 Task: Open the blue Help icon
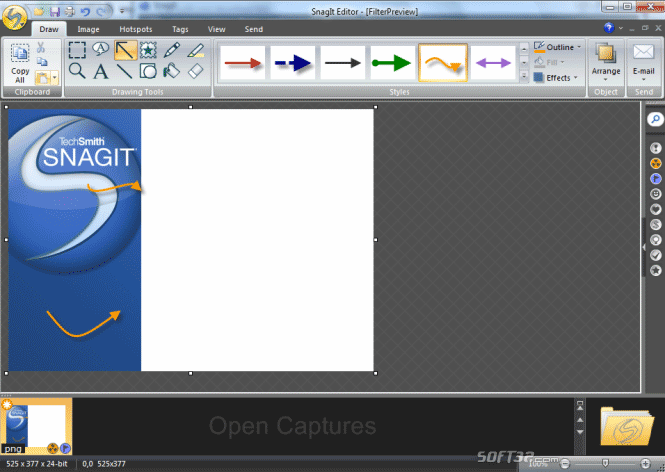point(609,28)
